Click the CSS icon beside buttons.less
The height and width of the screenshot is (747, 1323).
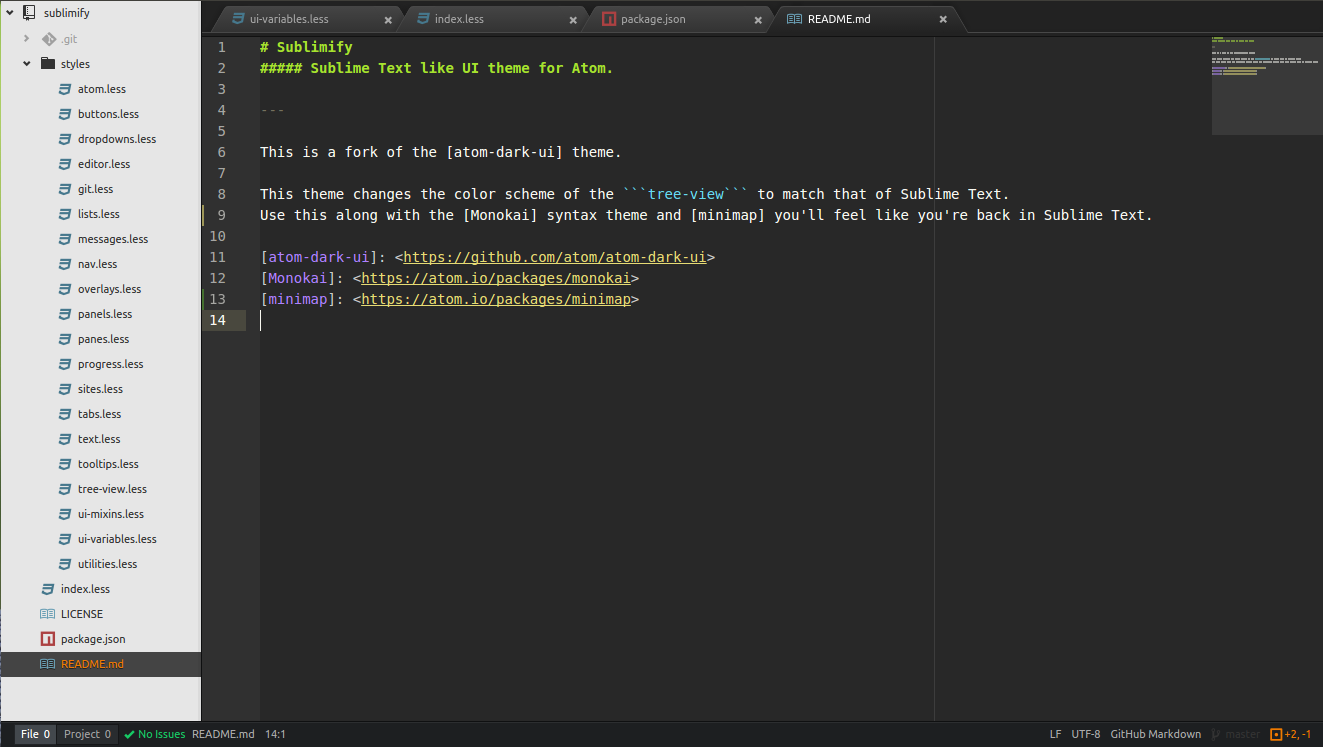click(64, 114)
